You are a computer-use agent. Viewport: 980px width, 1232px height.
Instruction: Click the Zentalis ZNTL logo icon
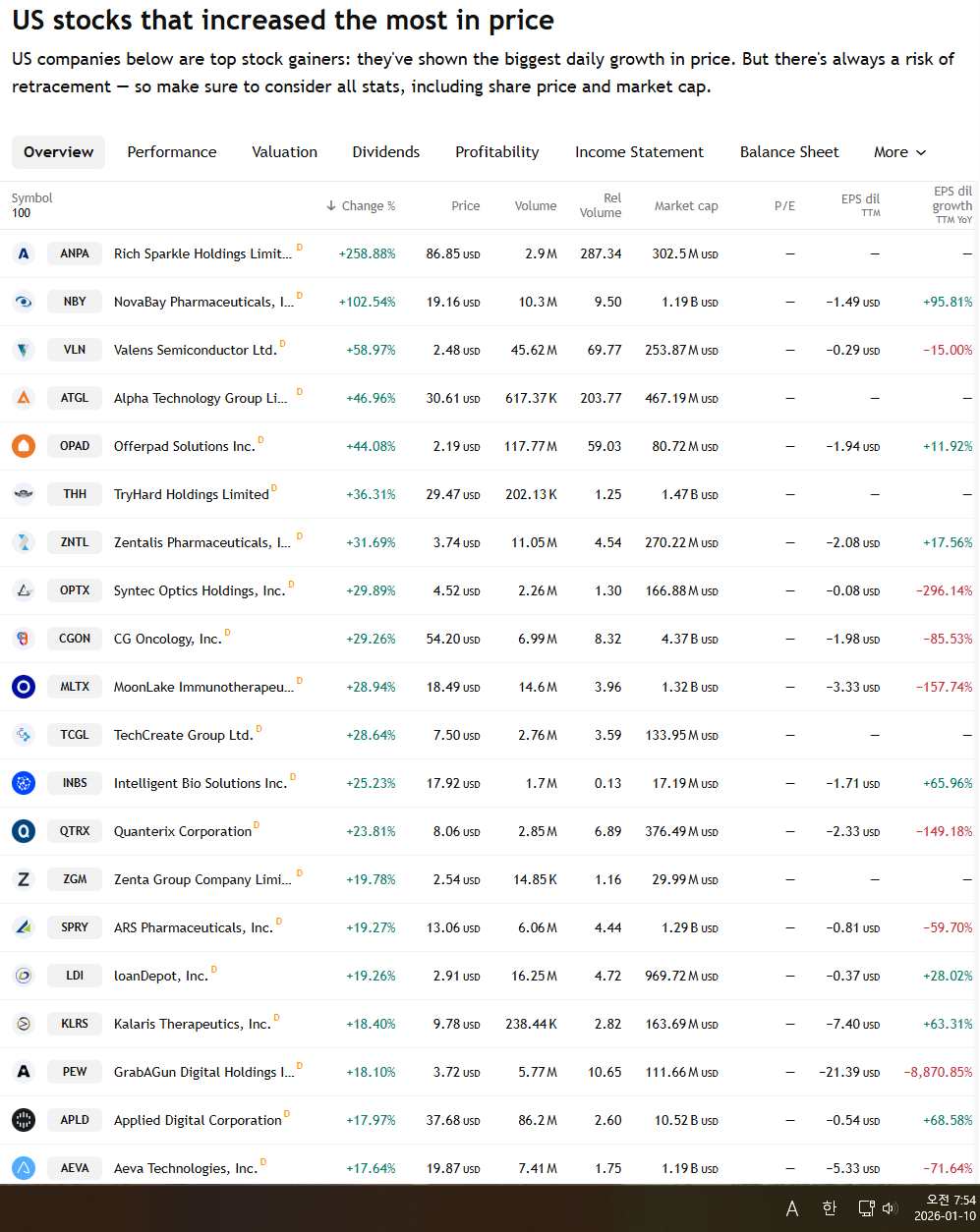click(24, 542)
